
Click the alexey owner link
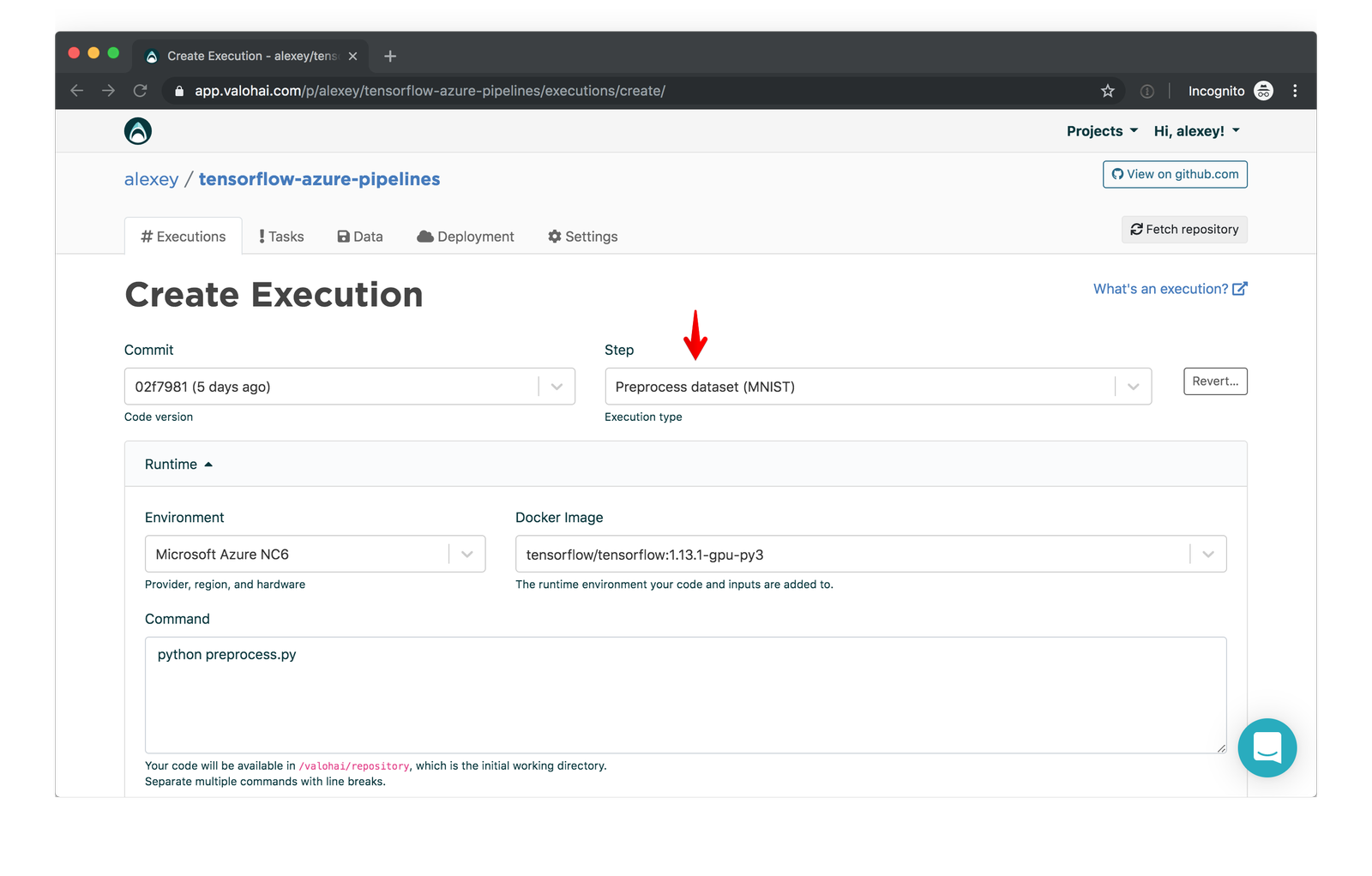[x=151, y=179]
